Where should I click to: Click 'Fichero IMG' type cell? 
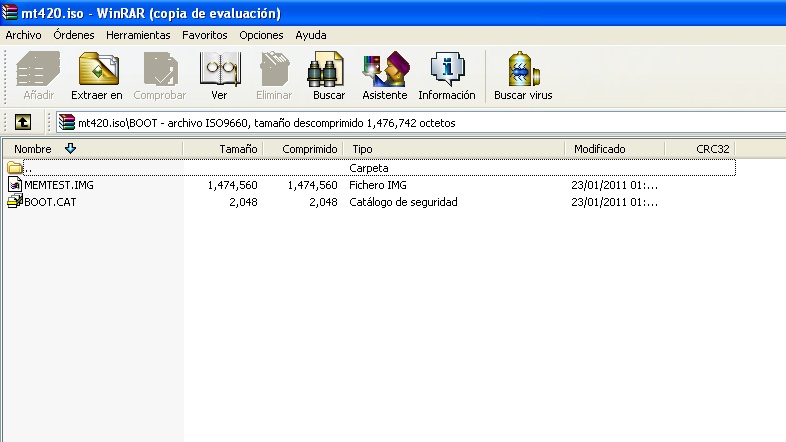[377, 185]
